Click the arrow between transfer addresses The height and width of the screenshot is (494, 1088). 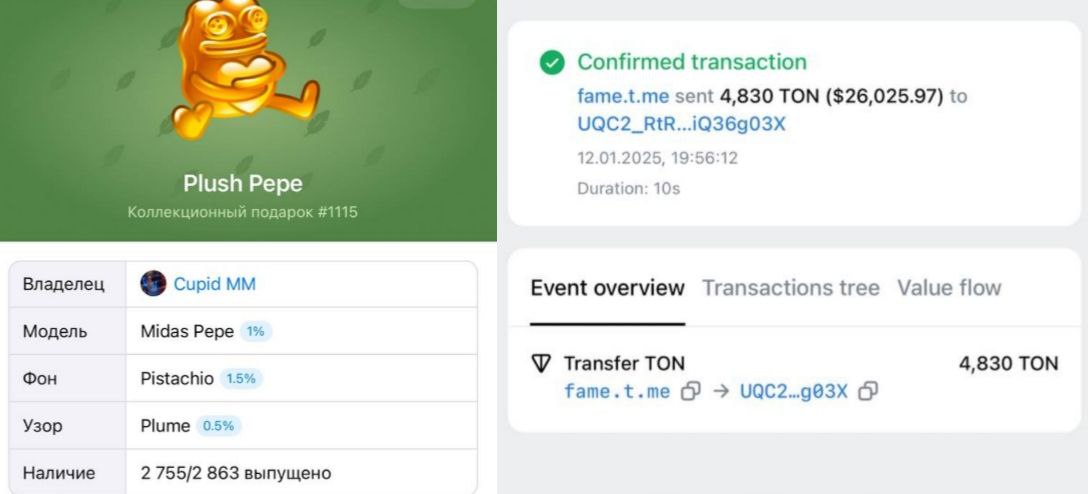click(720, 391)
